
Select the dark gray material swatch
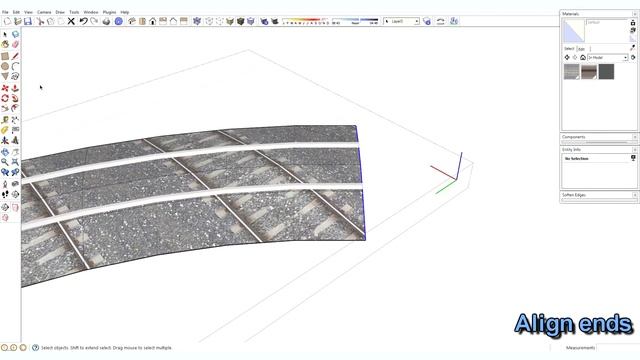[x=606, y=72]
